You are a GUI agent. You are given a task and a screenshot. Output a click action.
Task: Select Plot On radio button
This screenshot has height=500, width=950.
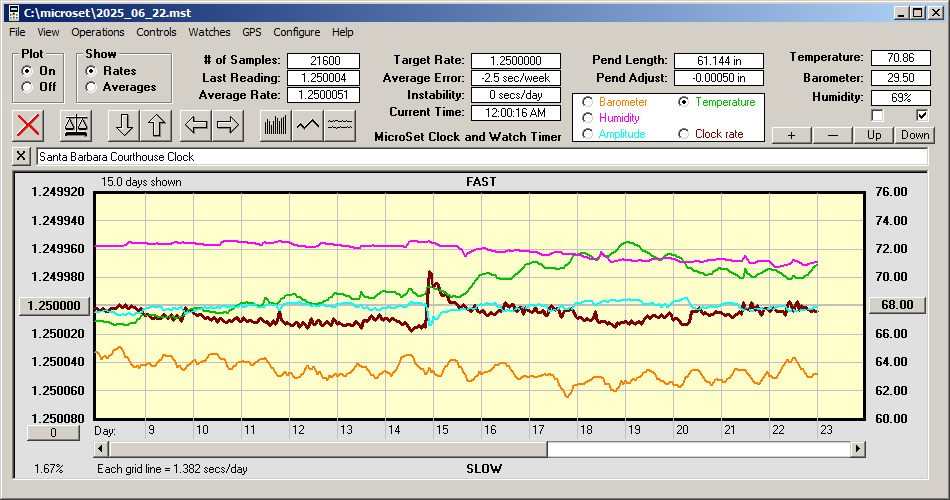(27, 71)
